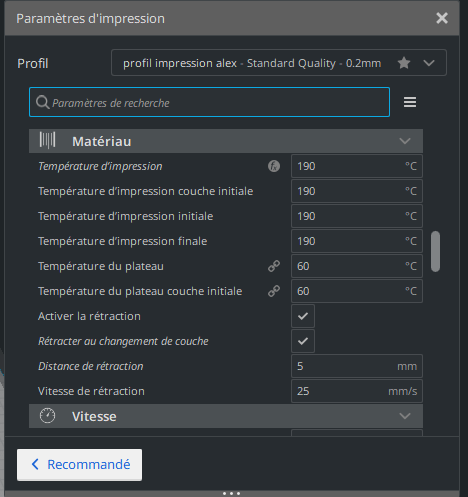Click the Matériau section header label
The image size is (468, 497).
click(102, 141)
